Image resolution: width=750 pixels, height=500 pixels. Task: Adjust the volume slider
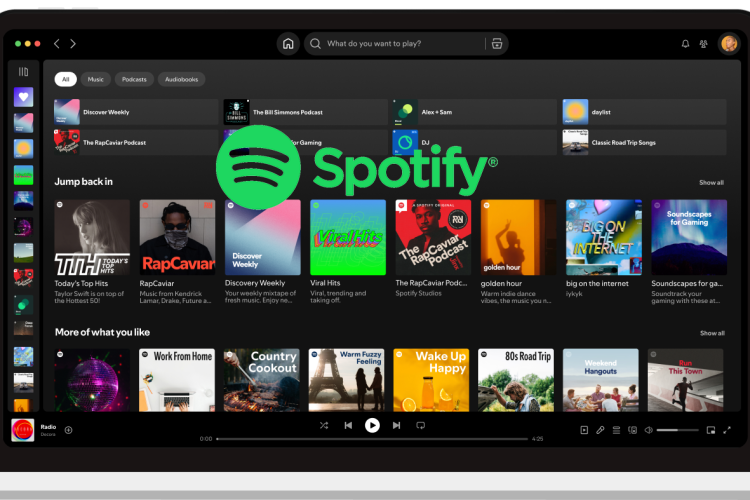(677, 430)
